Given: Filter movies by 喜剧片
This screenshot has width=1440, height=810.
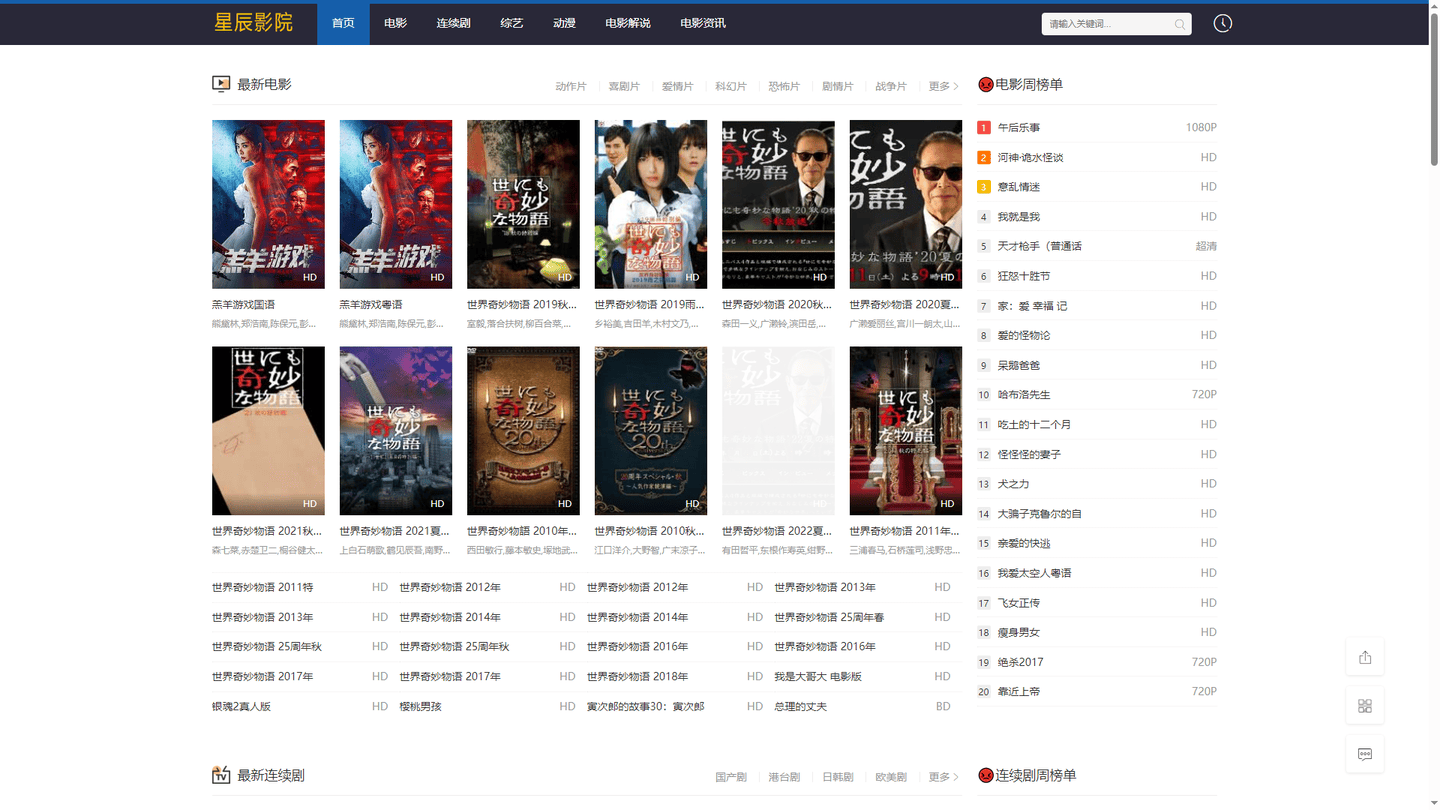Looking at the screenshot, I should pos(624,86).
